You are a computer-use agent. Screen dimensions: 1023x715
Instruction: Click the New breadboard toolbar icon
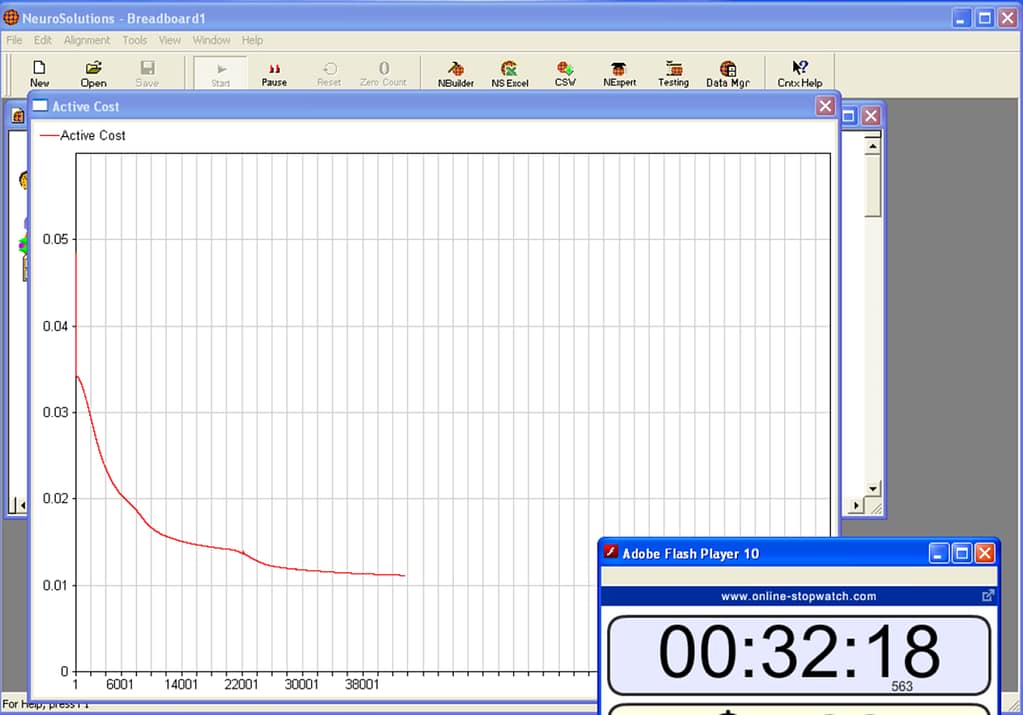click(39, 73)
